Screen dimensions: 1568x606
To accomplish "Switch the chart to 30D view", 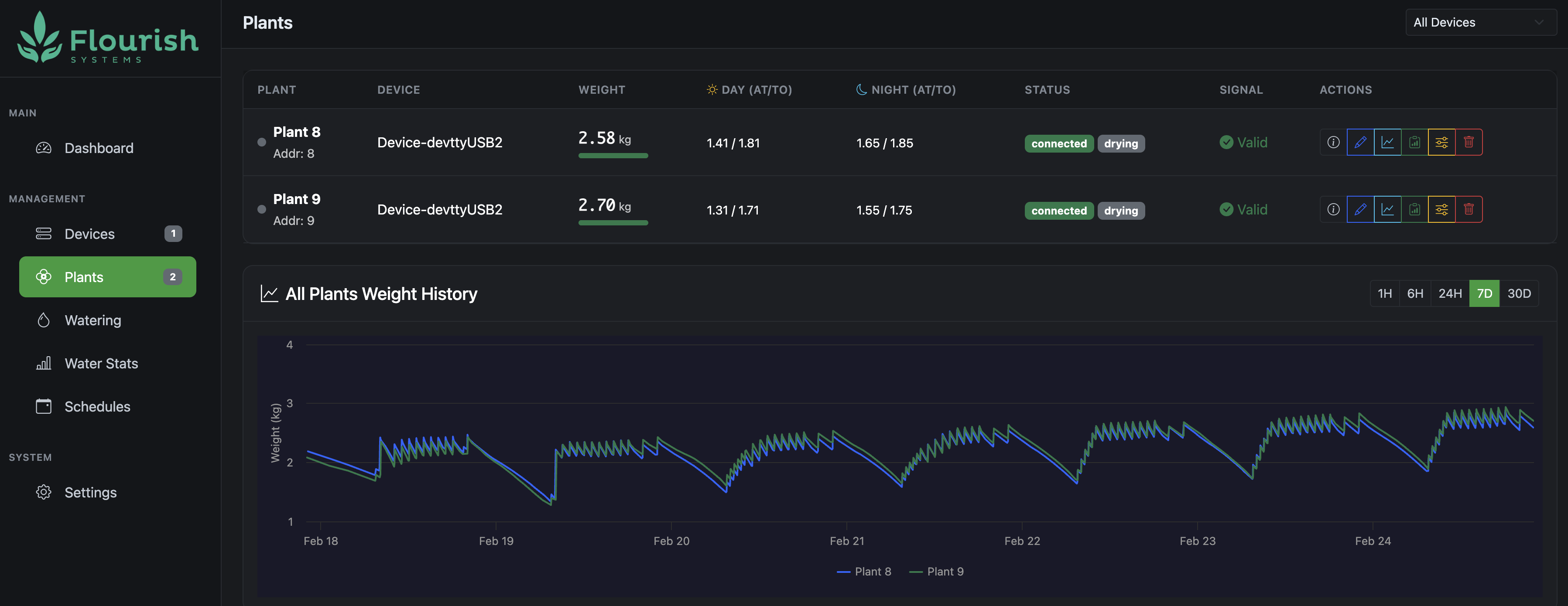I will 1519,293.
